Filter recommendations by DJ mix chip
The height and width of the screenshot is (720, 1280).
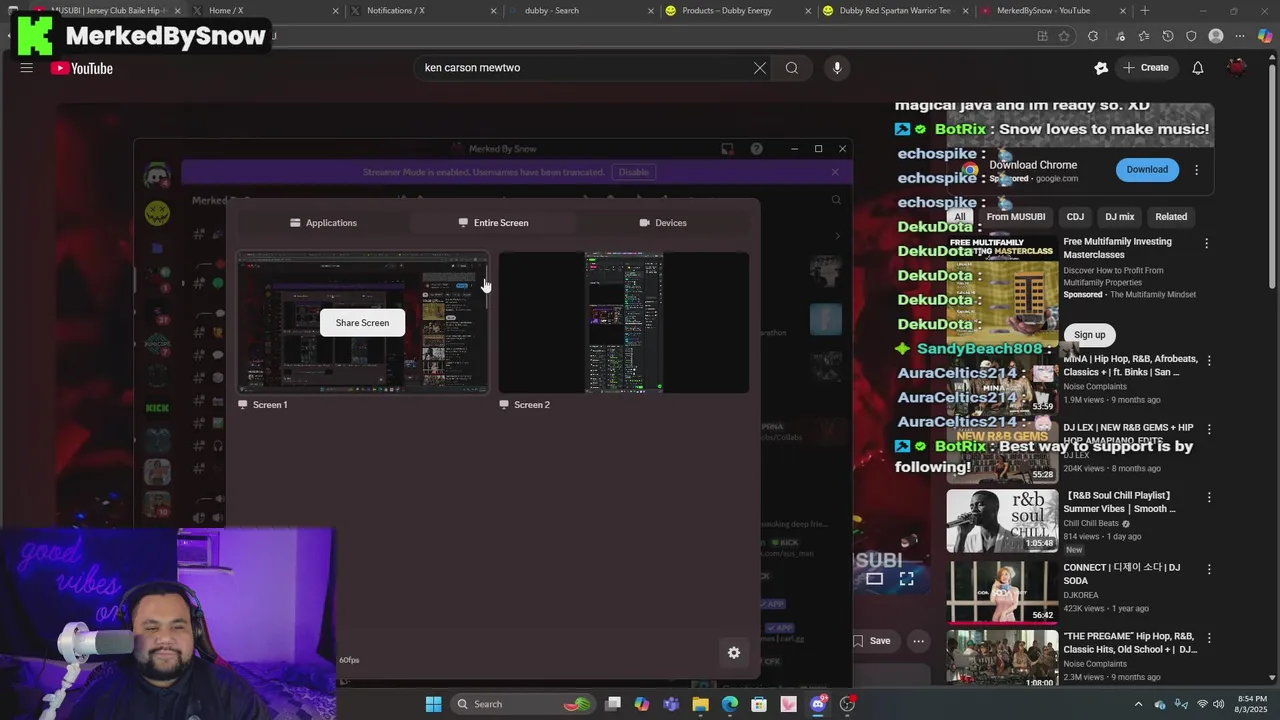1119,217
